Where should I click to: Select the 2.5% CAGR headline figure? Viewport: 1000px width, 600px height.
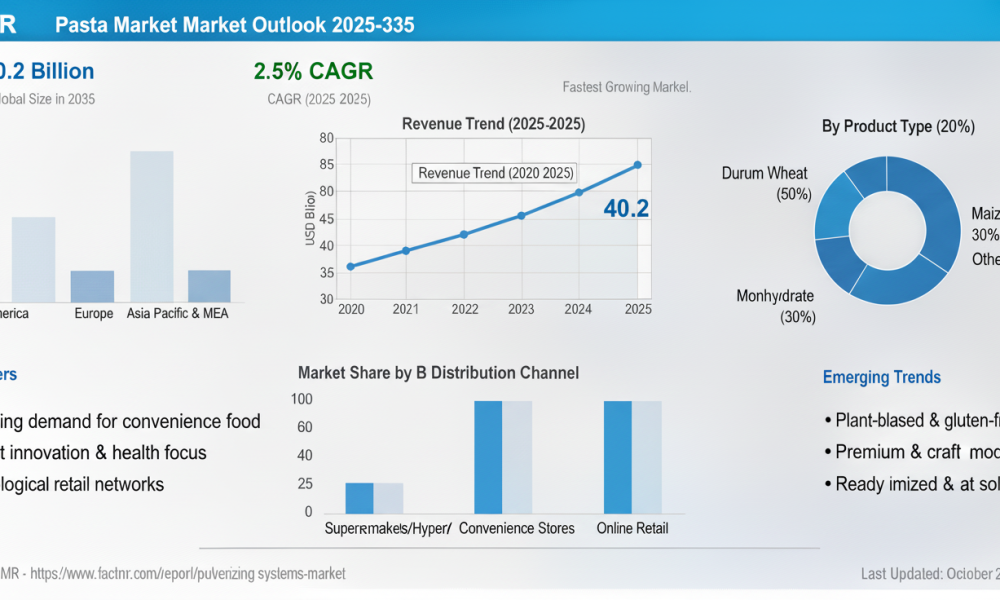point(313,71)
